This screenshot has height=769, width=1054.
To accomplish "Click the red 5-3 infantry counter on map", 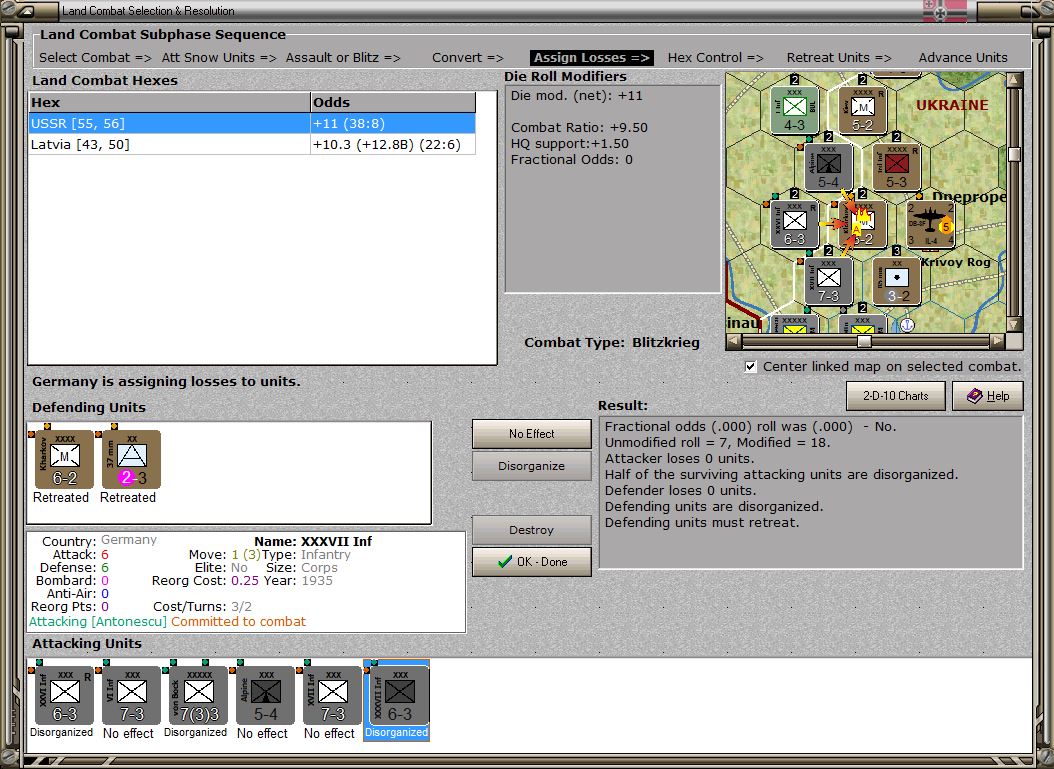I will point(896,167).
